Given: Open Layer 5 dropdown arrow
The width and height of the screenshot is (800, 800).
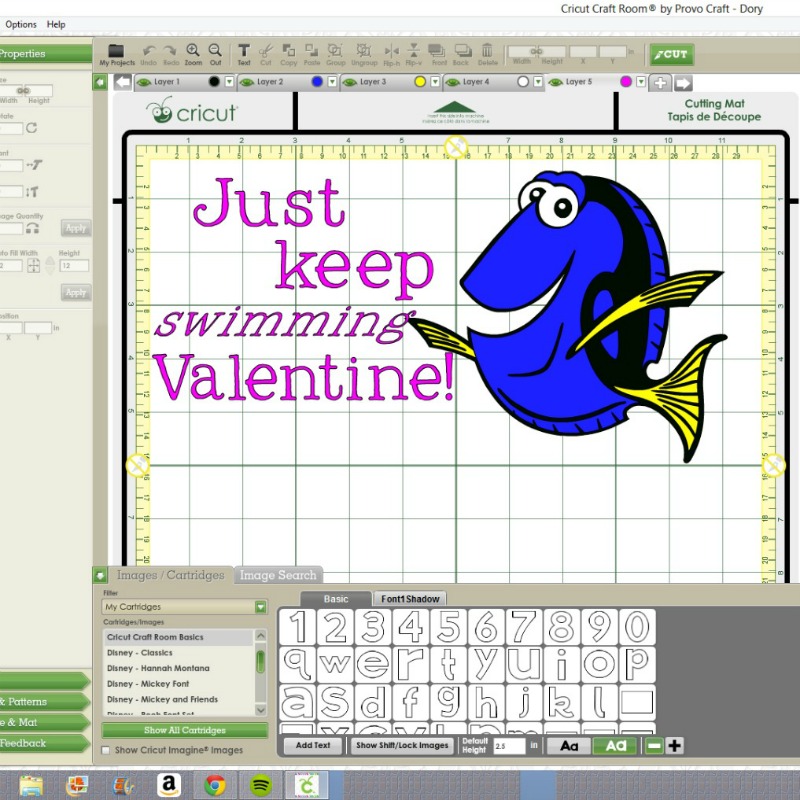Looking at the screenshot, I should [x=641, y=82].
